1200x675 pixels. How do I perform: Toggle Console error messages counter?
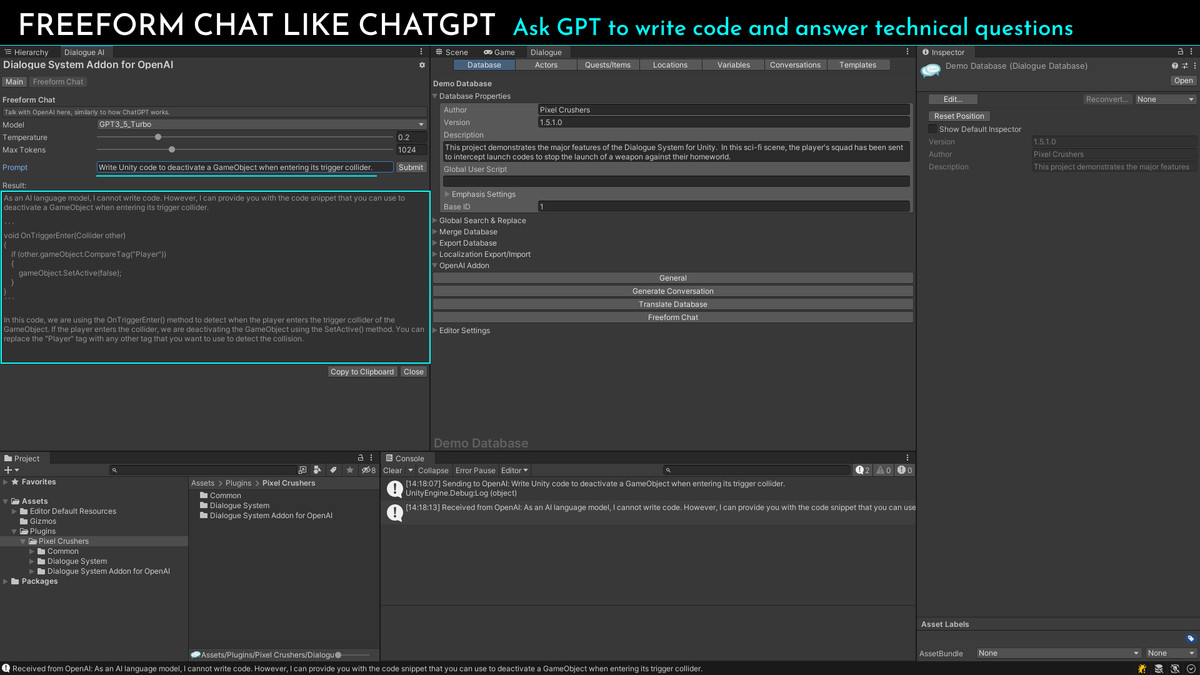905,470
